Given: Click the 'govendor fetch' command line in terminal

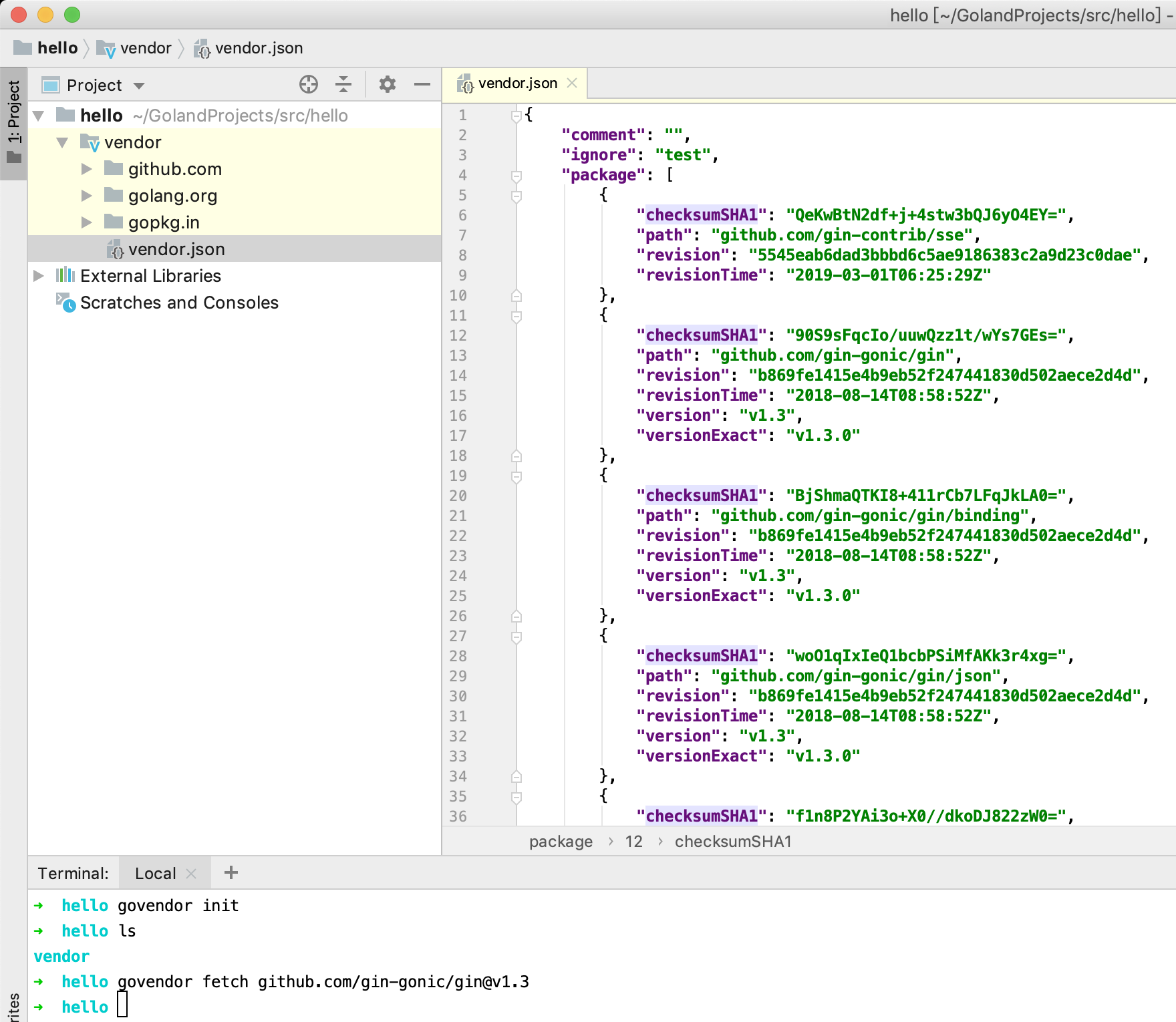Looking at the screenshot, I should coord(323,982).
